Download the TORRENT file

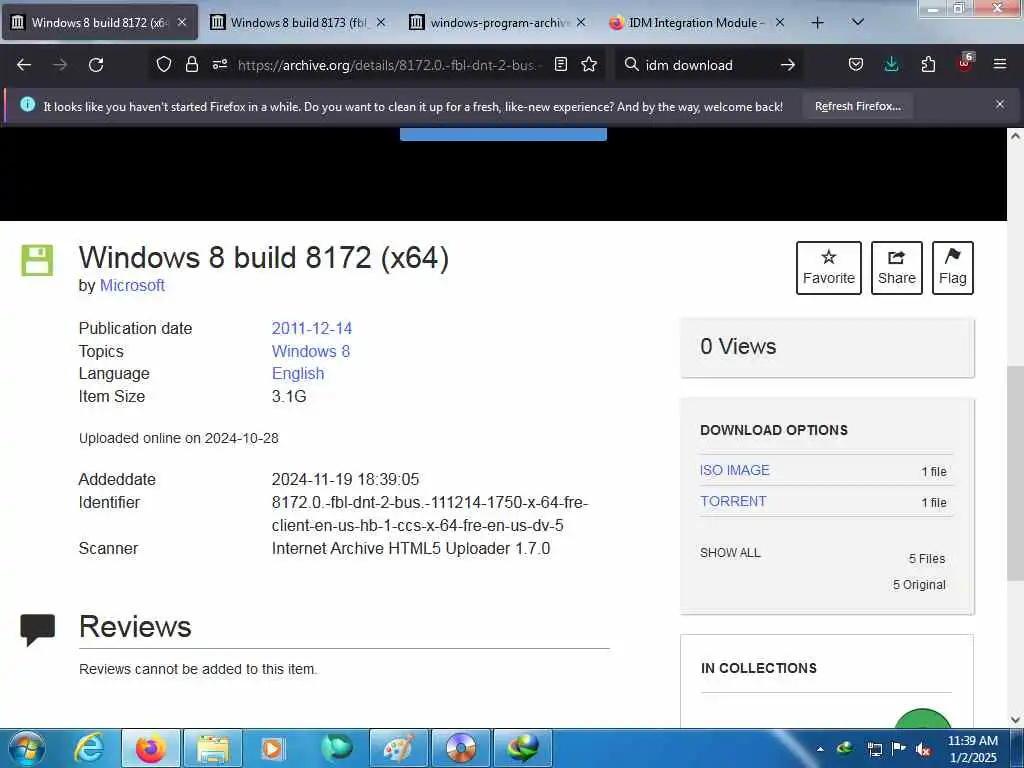(x=733, y=501)
